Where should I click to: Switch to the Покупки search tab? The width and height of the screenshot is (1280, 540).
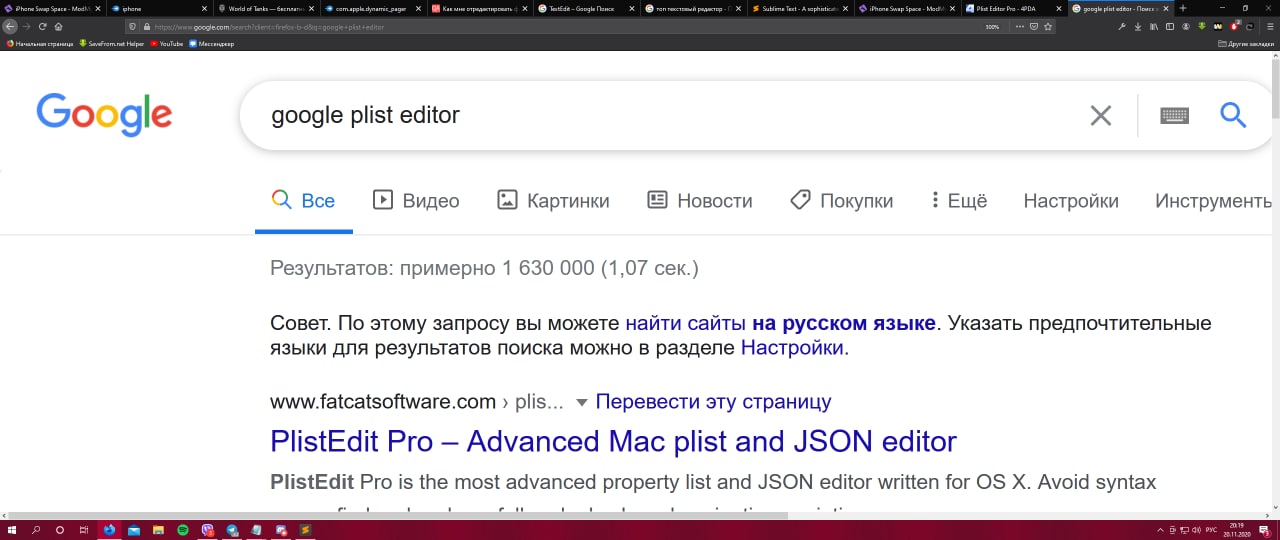(x=841, y=200)
